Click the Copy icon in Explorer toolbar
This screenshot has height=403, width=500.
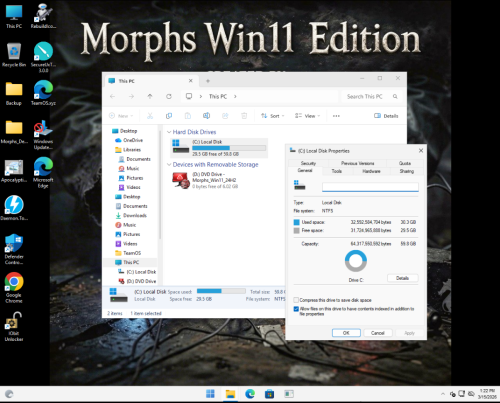pyautogui.click(x=169, y=116)
